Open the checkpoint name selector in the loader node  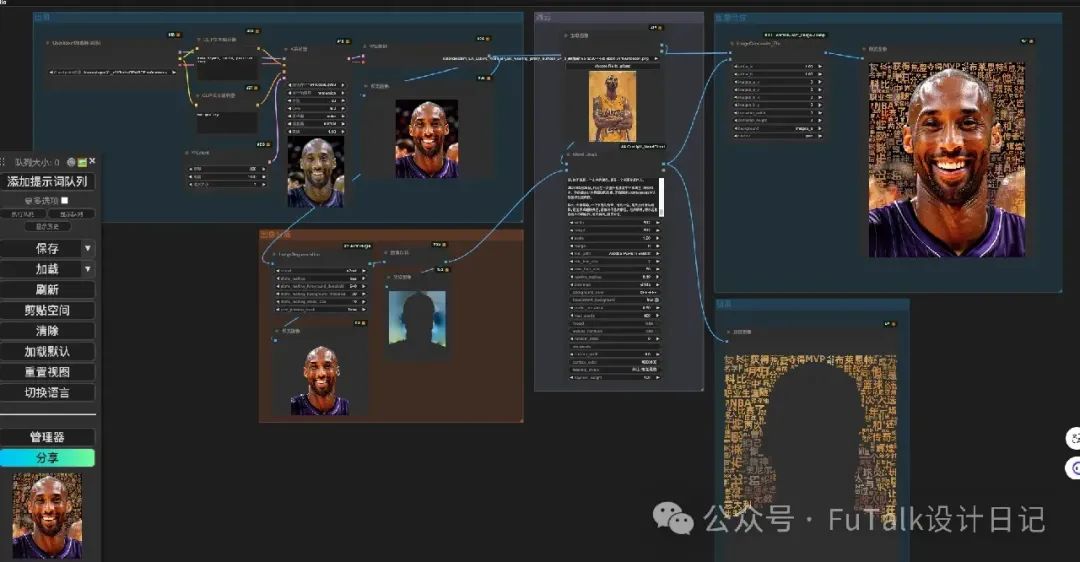[x=112, y=72]
